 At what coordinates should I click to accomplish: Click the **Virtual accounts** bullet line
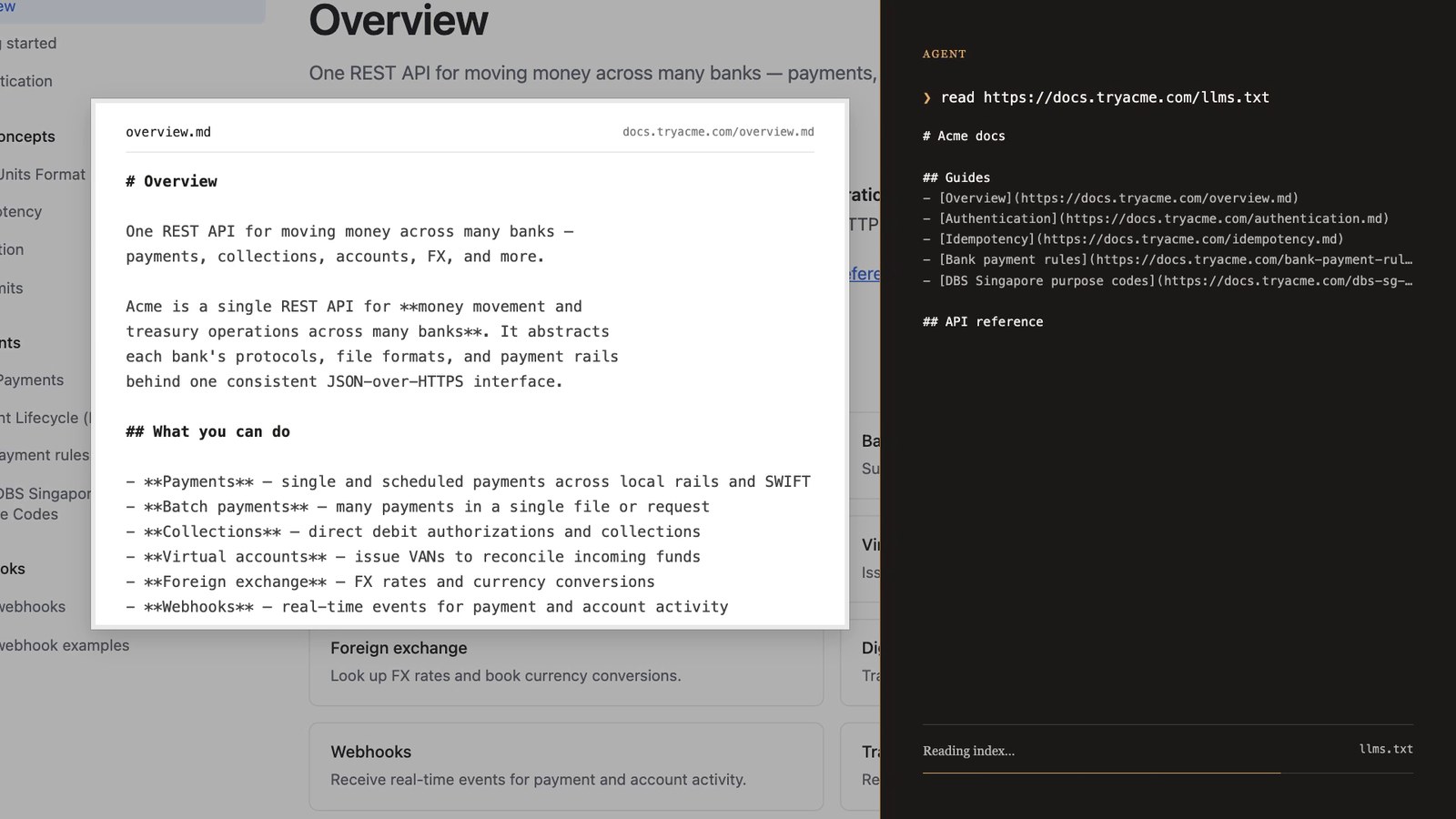(413, 557)
